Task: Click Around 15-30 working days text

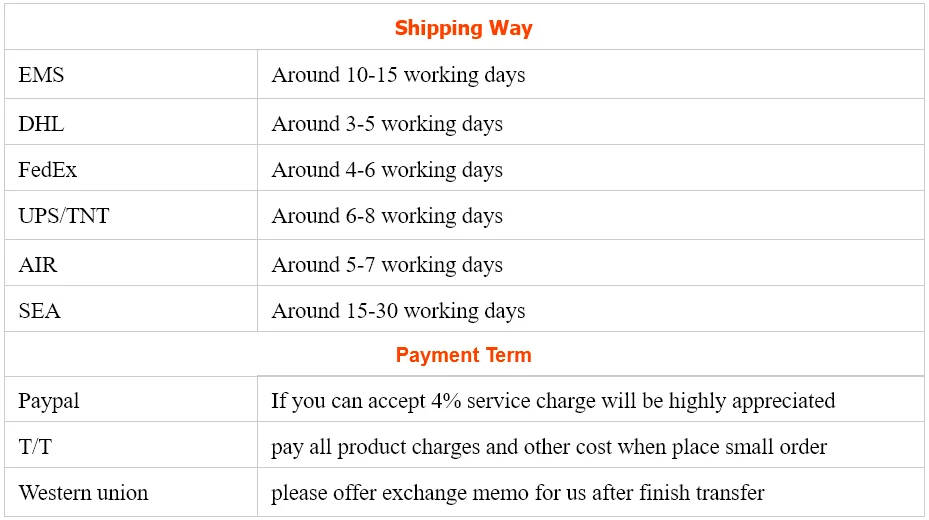Action: 398,311
